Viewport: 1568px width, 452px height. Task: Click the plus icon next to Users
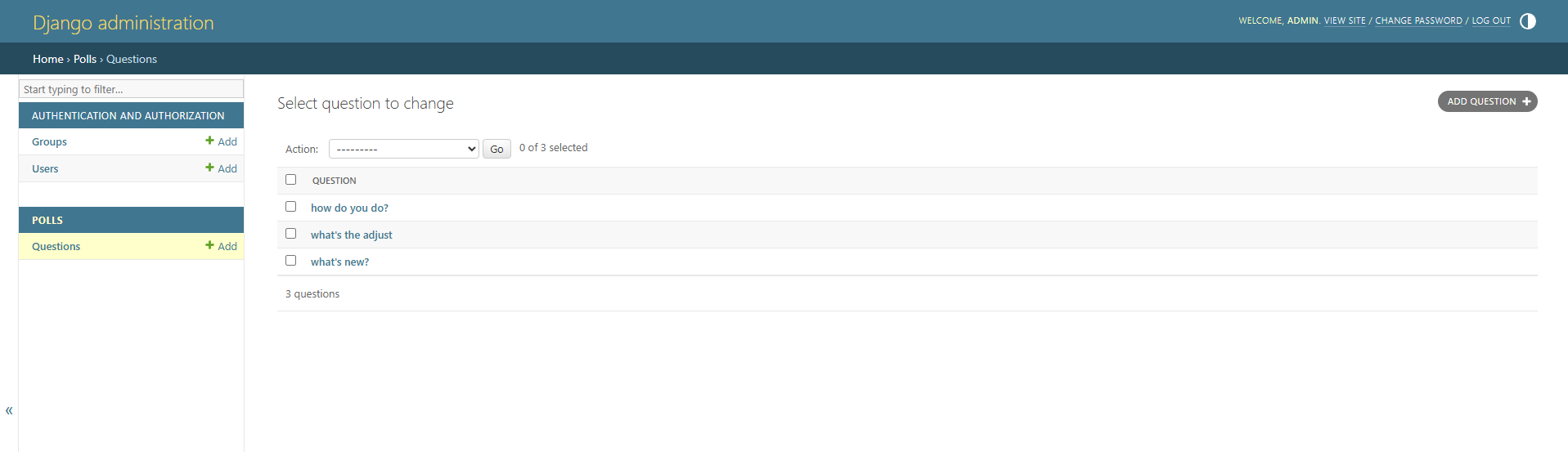(210, 168)
